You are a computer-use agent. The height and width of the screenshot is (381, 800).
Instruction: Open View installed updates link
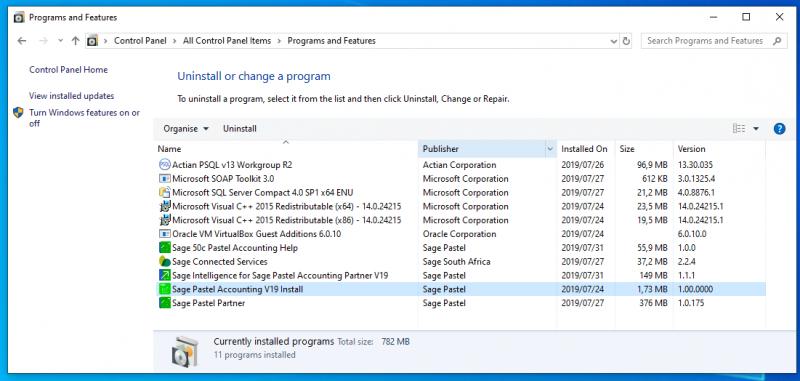(x=71, y=96)
